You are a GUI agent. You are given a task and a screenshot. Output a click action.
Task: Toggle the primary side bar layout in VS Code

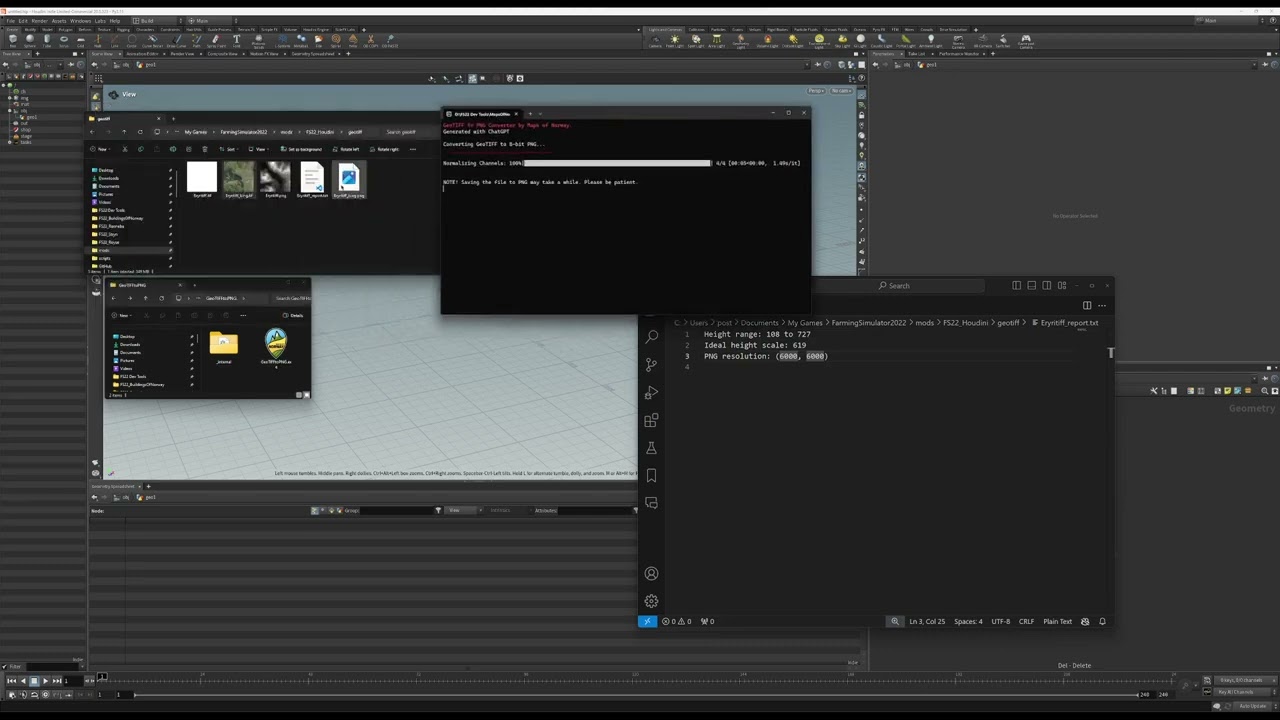1017,286
